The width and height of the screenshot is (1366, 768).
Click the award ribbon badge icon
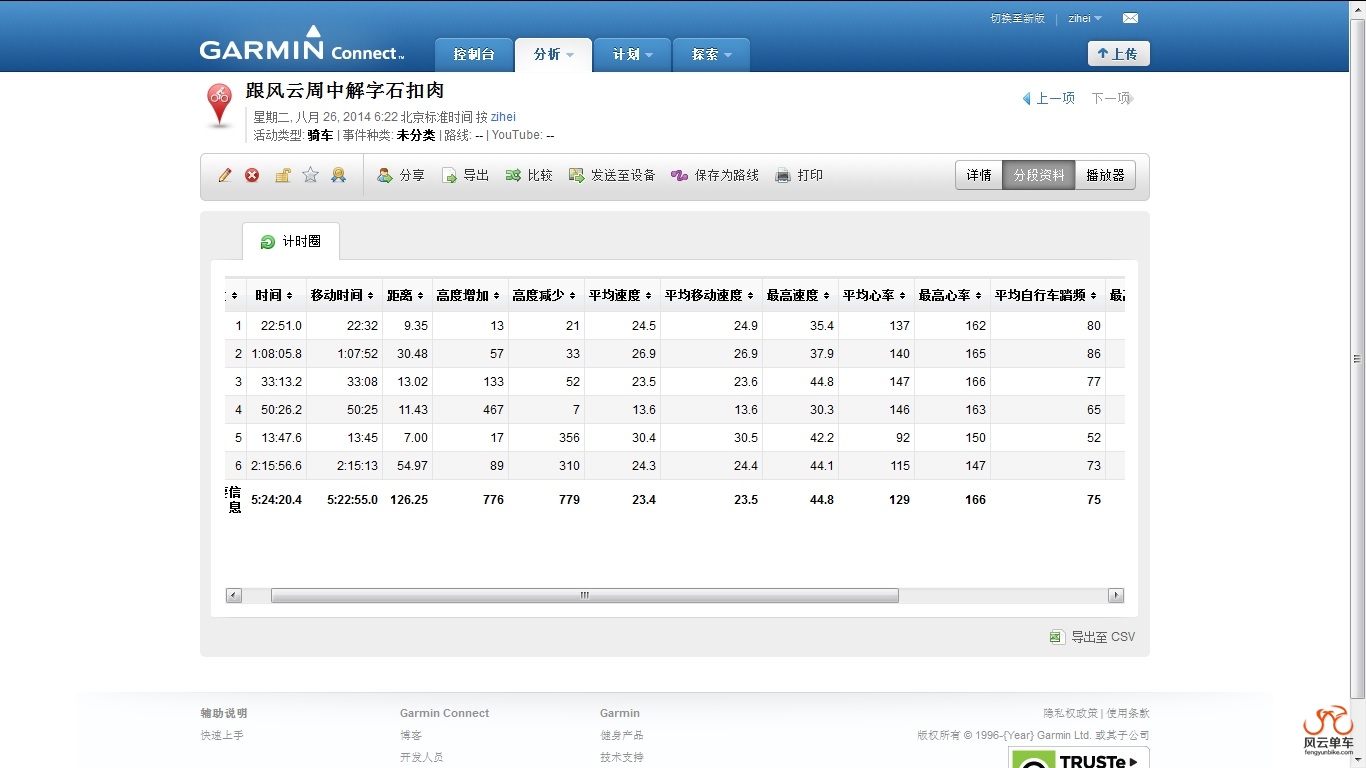click(339, 175)
